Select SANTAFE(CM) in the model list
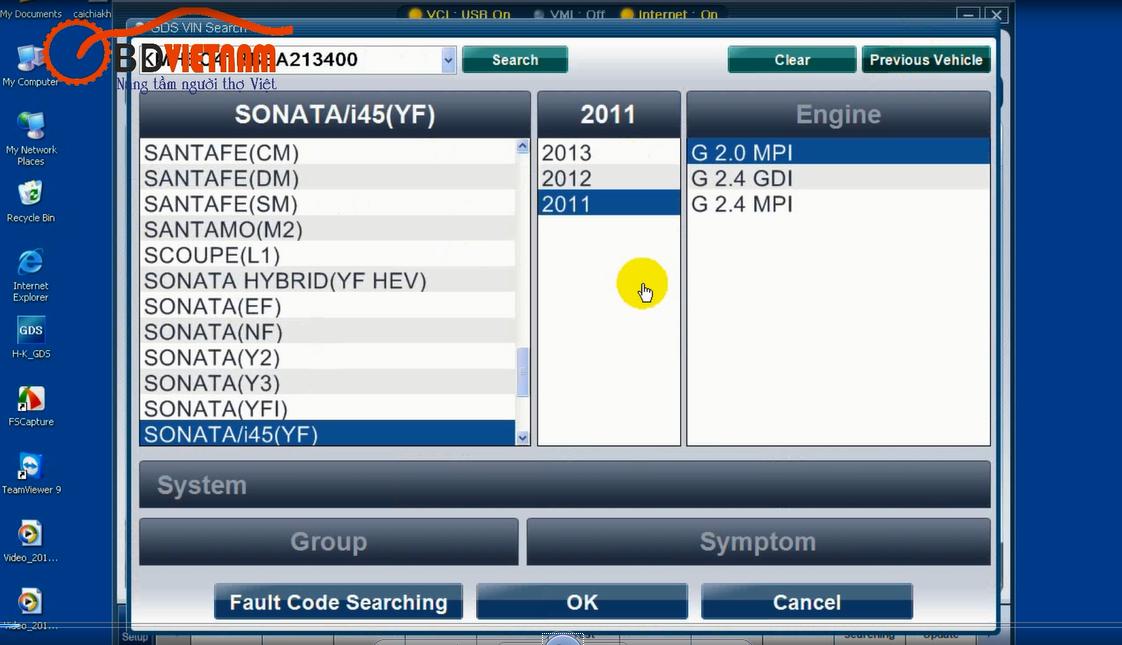 (x=328, y=152)
